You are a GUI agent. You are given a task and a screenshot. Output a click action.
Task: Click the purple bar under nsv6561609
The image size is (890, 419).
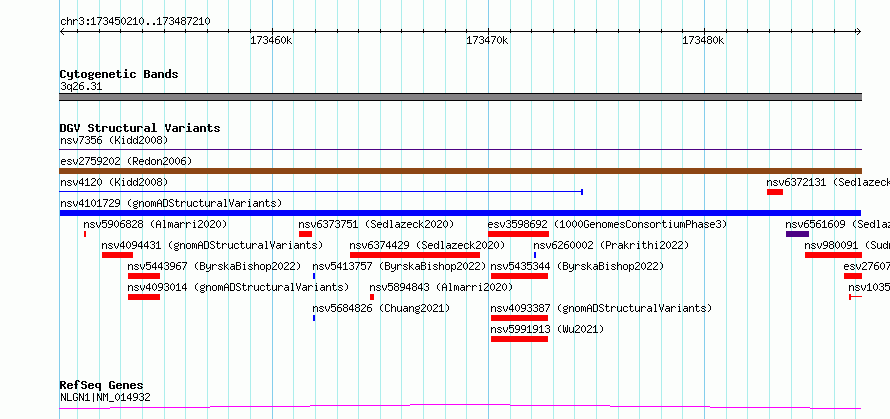coord(797,234)
